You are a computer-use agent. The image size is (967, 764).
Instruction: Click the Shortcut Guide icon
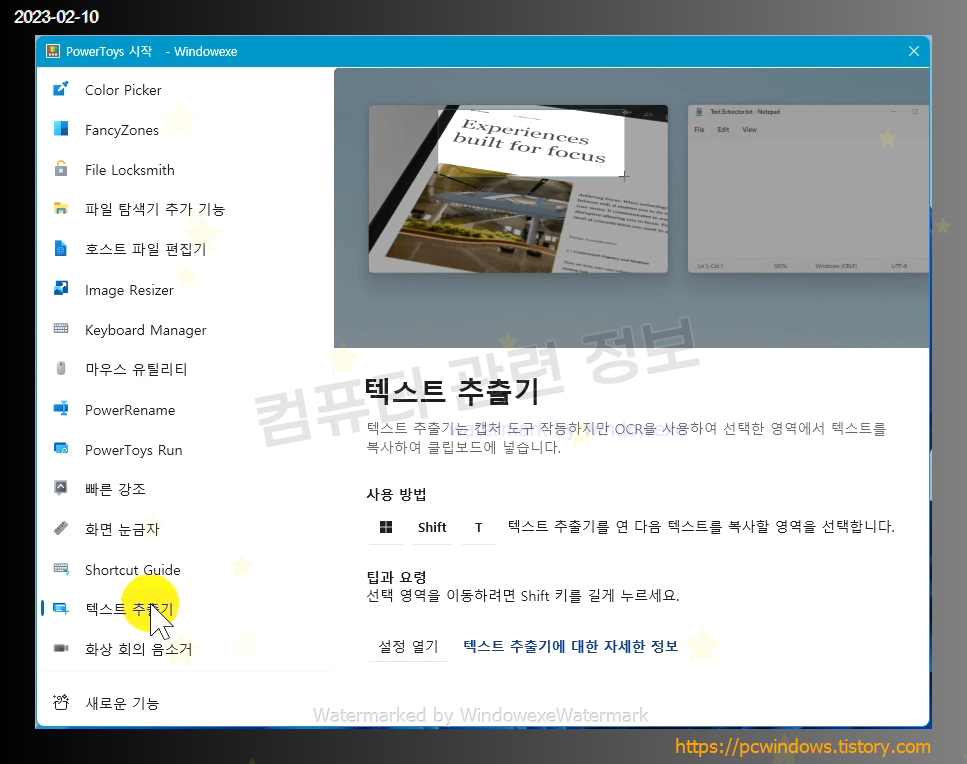click(60, 569)
